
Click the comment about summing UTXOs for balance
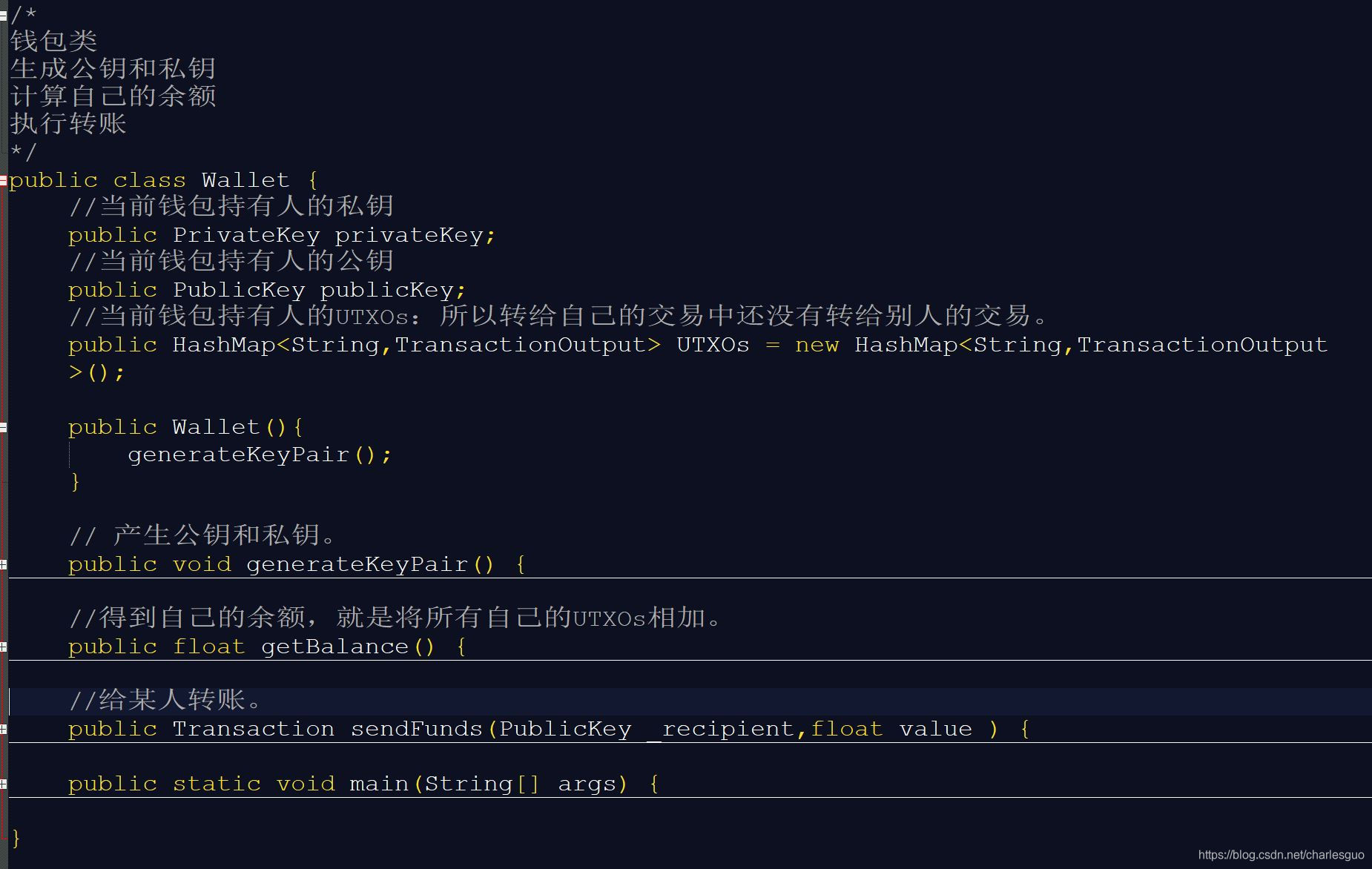[395, 618]
